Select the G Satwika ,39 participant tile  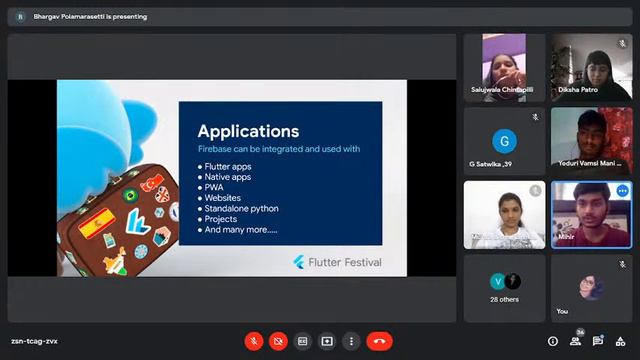[x=504, y=141]
